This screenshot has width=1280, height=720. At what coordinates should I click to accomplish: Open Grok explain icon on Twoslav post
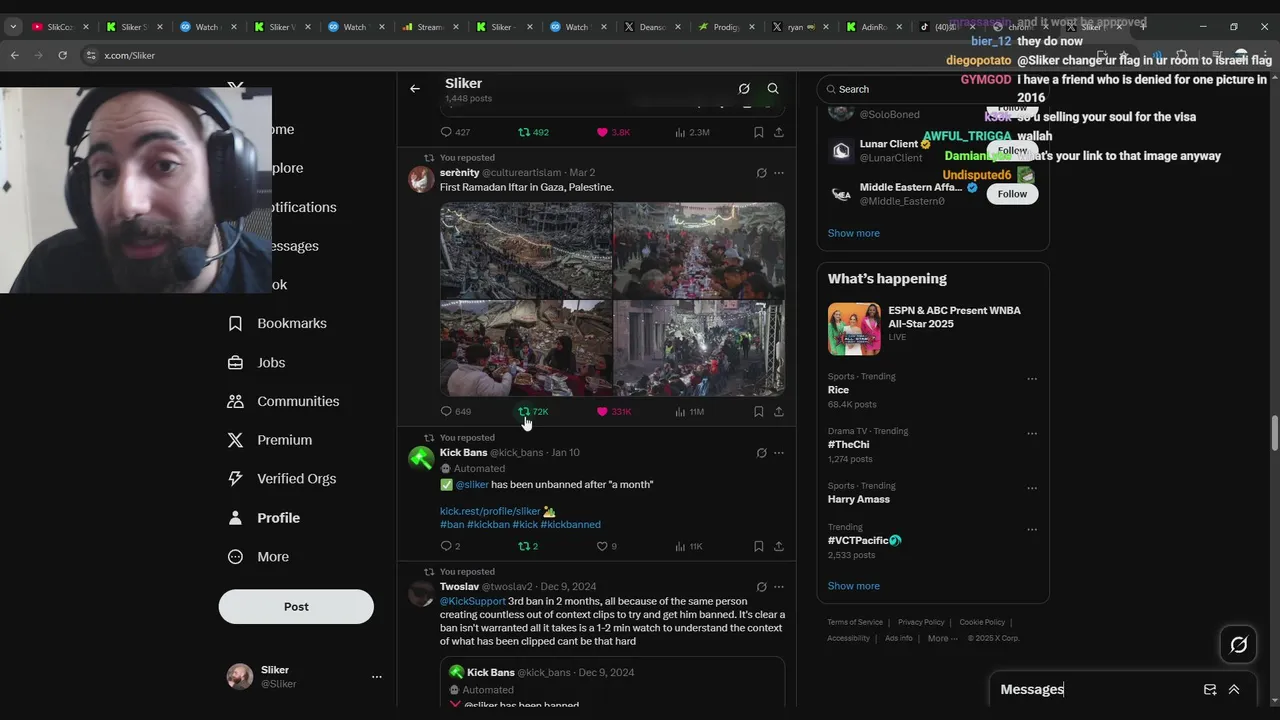[x=761, y=587]
